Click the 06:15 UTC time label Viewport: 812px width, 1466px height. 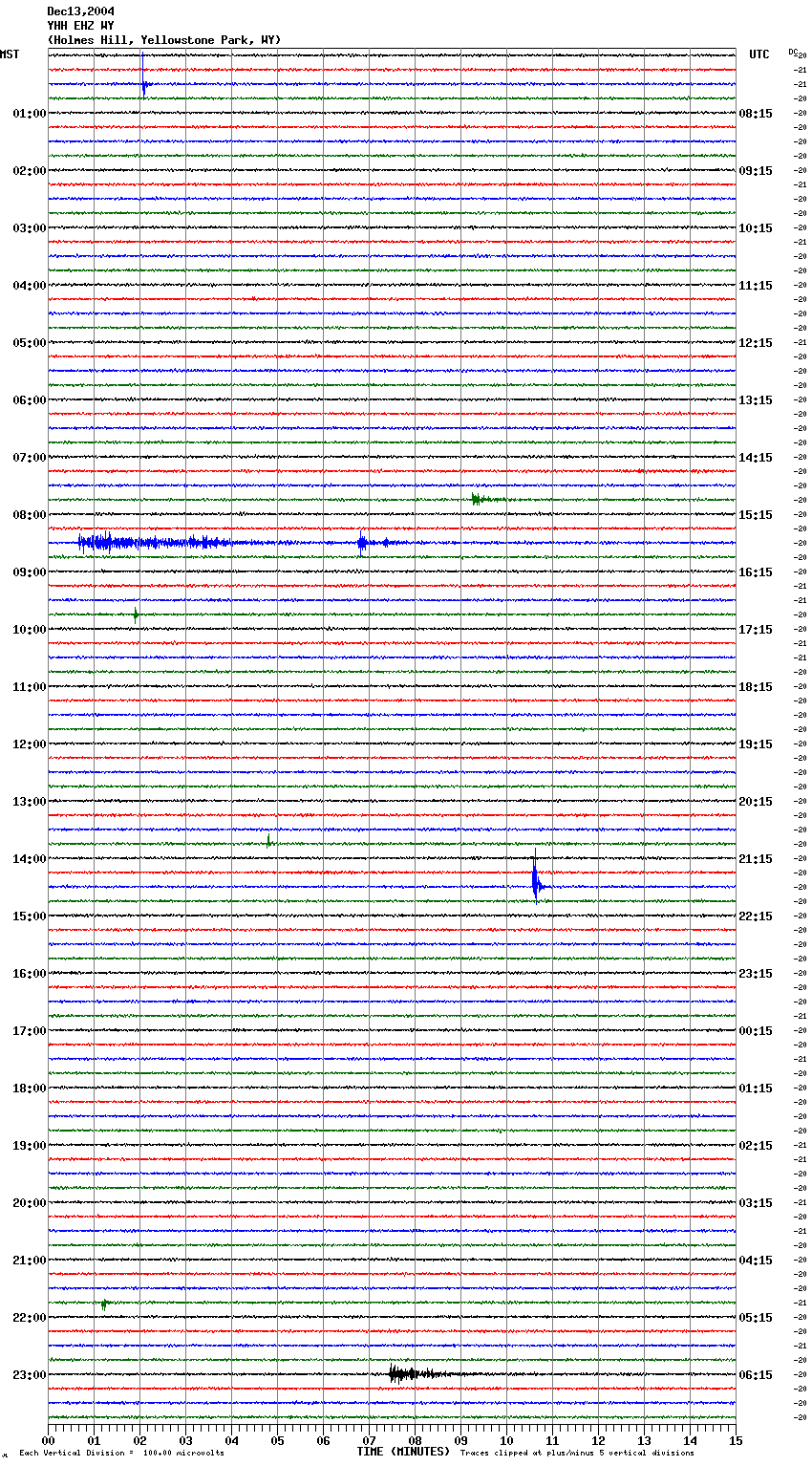(x=756, y=1375)
